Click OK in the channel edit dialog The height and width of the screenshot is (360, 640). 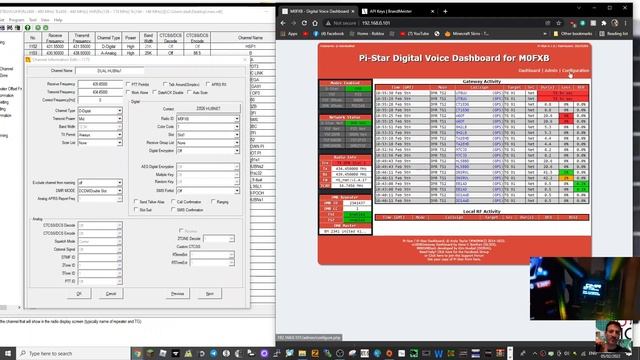(79, 293)
